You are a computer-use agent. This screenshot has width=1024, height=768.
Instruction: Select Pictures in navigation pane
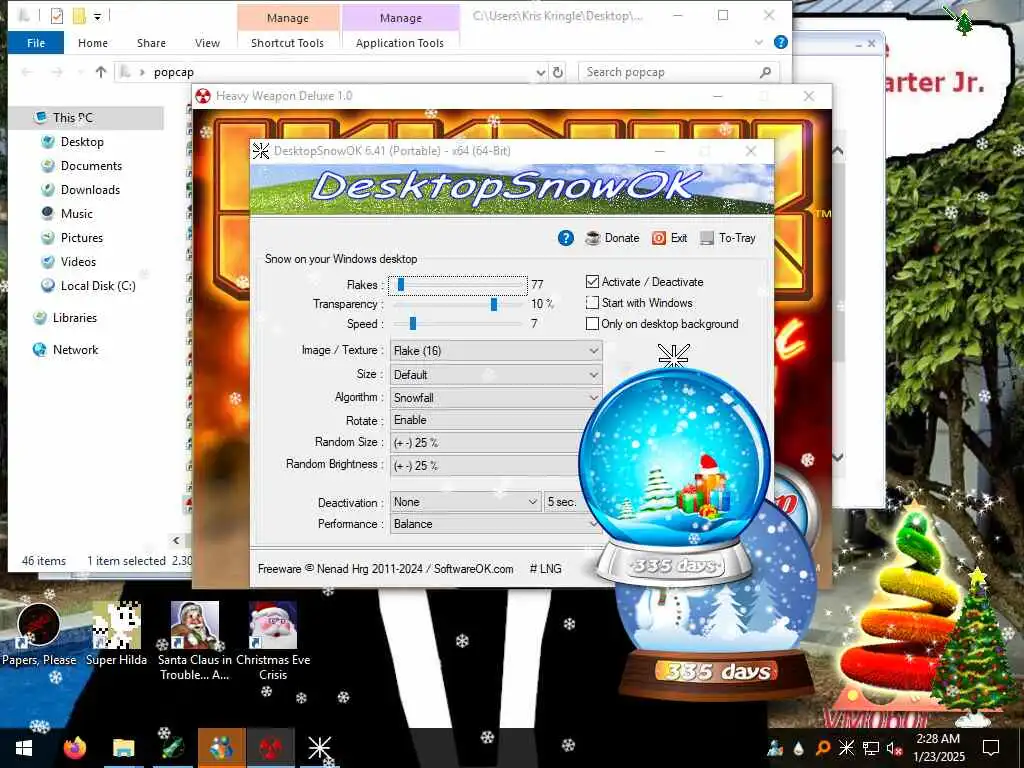tap(82, 238)
